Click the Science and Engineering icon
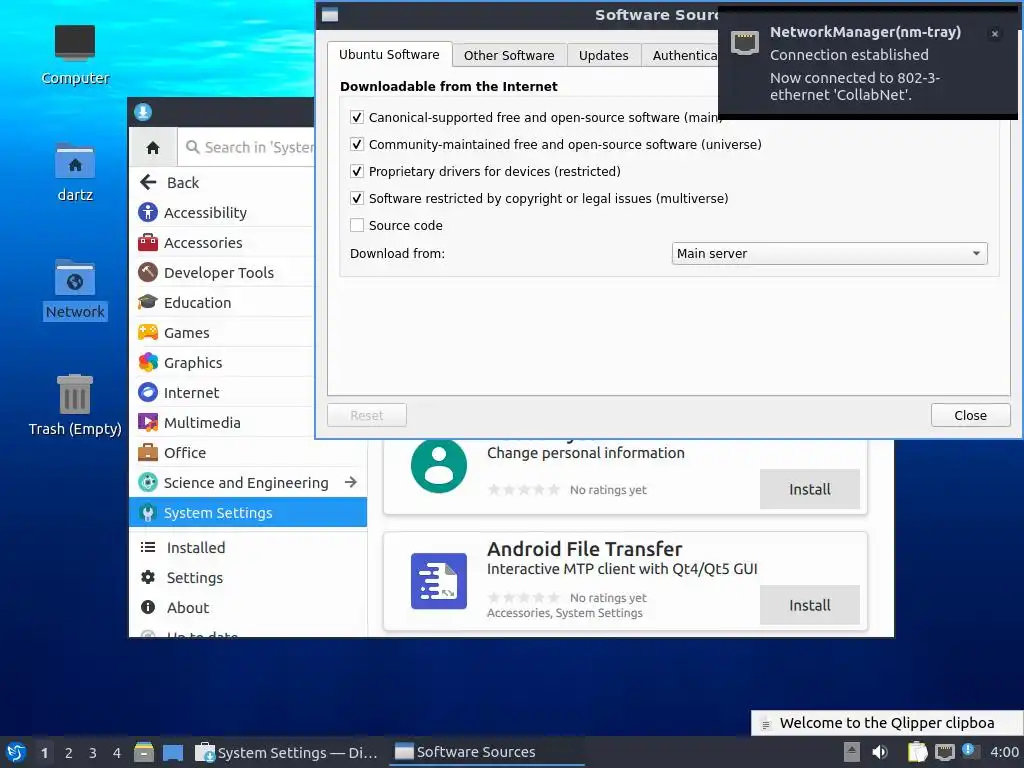 tap(148, 483)
